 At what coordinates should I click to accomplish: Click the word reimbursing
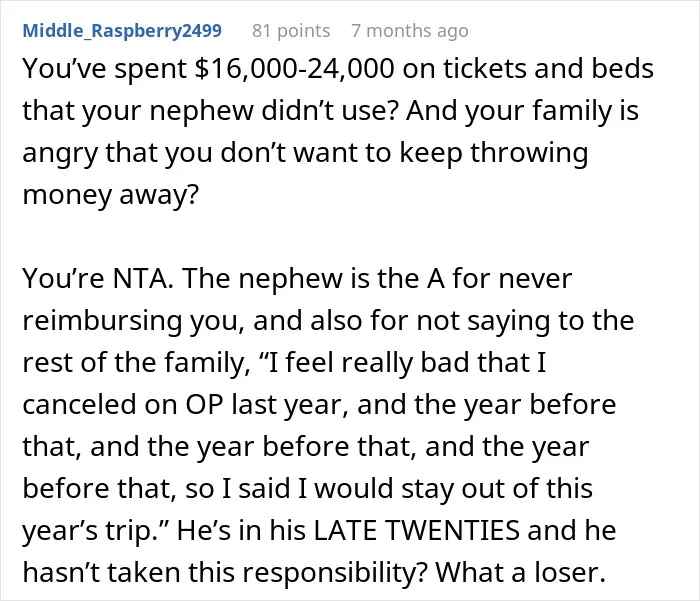coord(103,321)
